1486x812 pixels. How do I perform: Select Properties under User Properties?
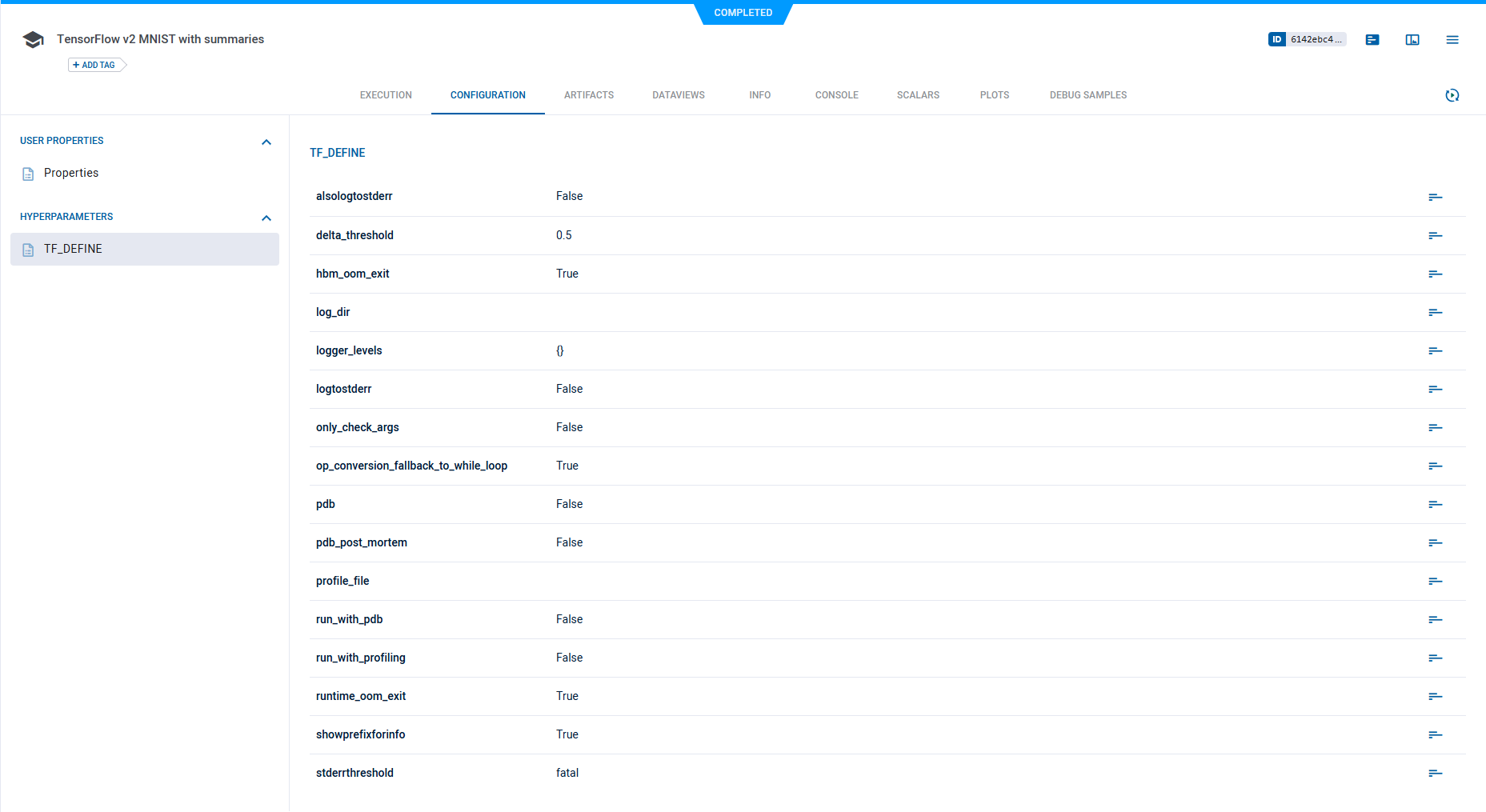point(71,173)
